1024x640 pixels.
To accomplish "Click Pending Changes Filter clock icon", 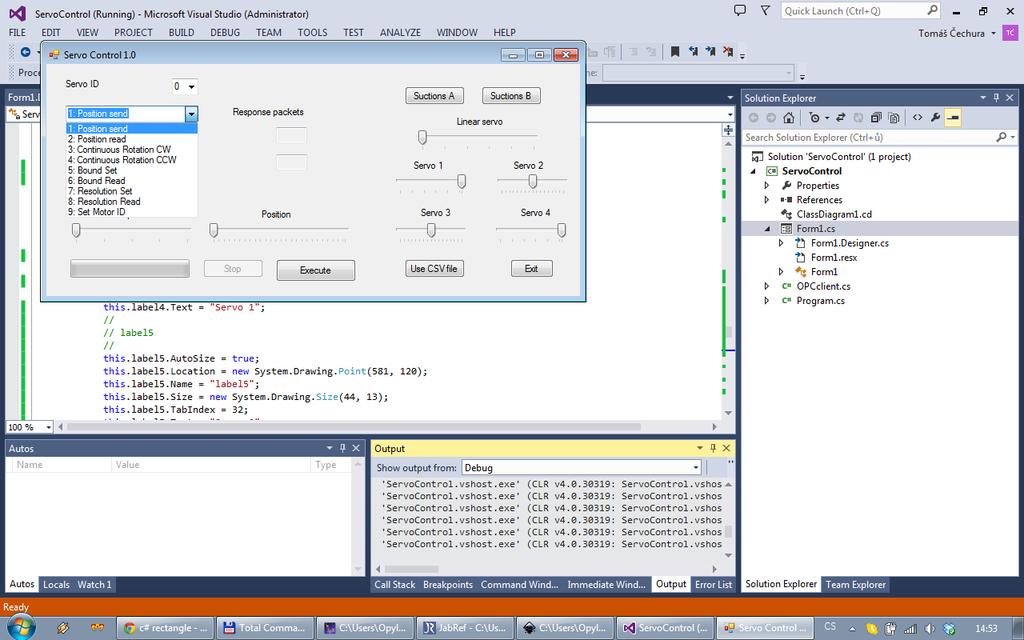I will tap(814, 118).
